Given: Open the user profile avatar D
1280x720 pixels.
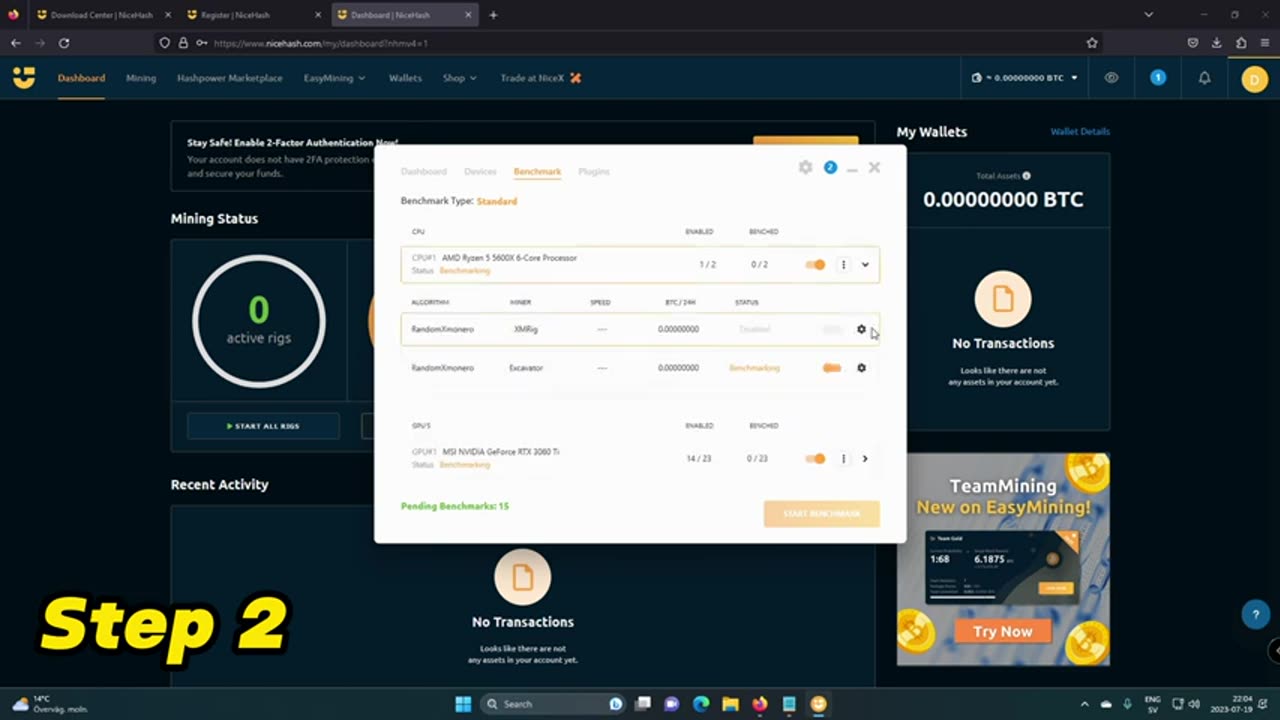Looking at the screenshot, I should [x=1254, y=79].
